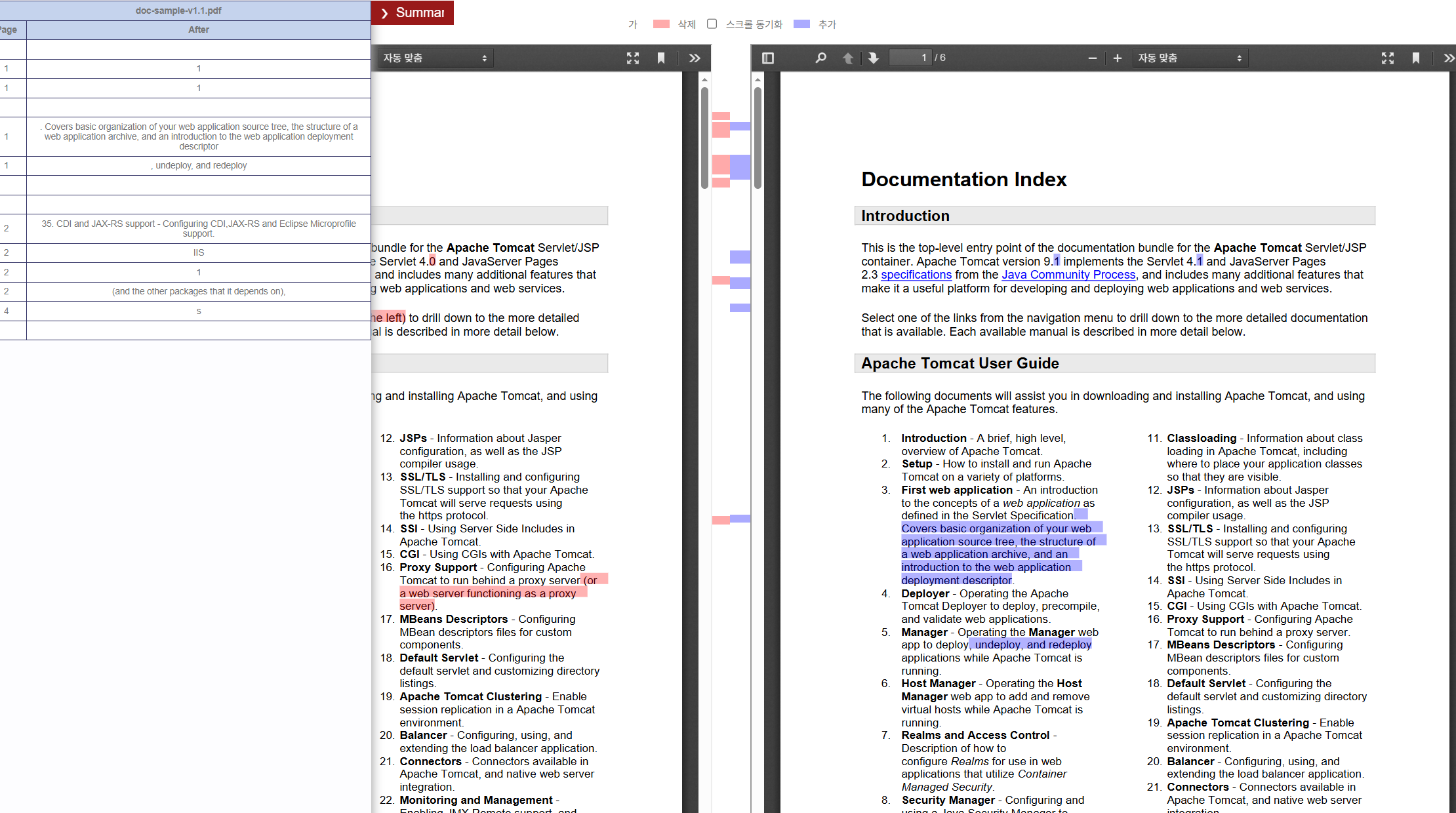Image resolution: width=1456 pixels, height=813 pixels.
Task: Select the '35. CDI and JAX-RS support' row
Action: pos(186,229)
